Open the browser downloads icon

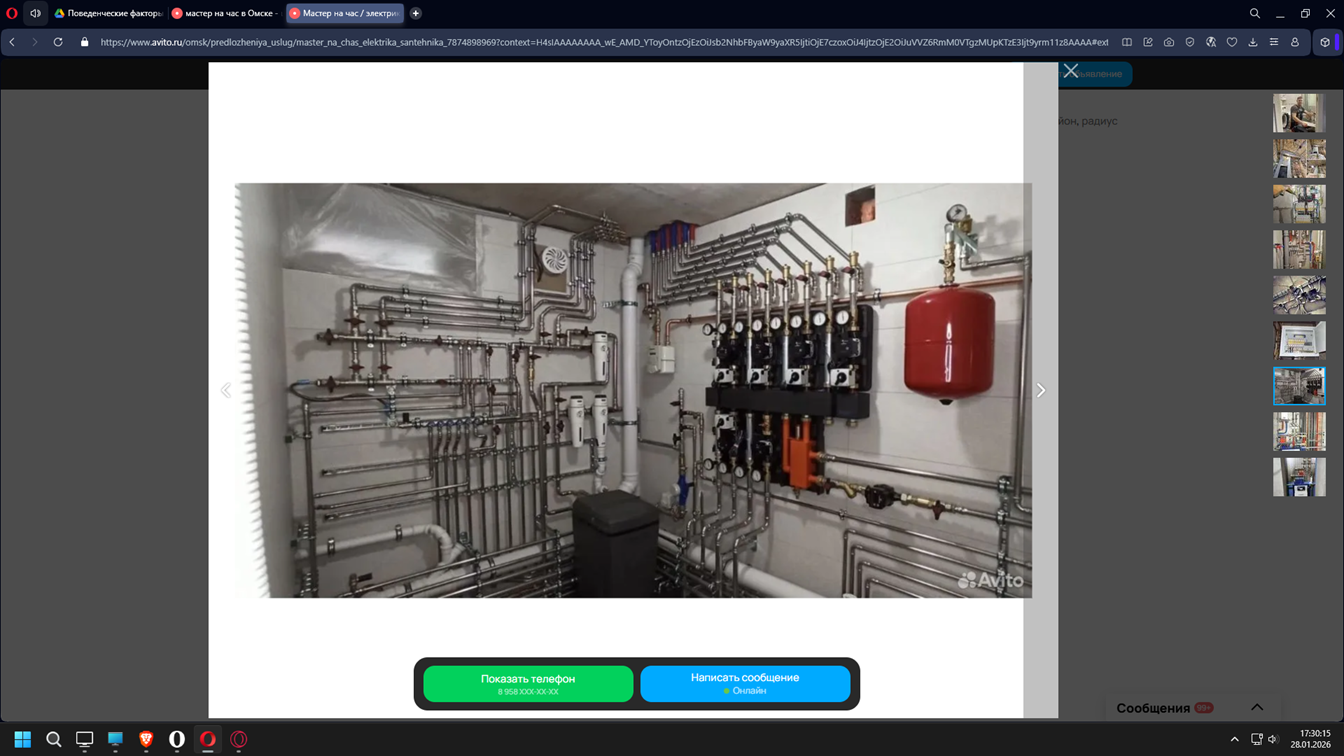tap(1253, 42)
